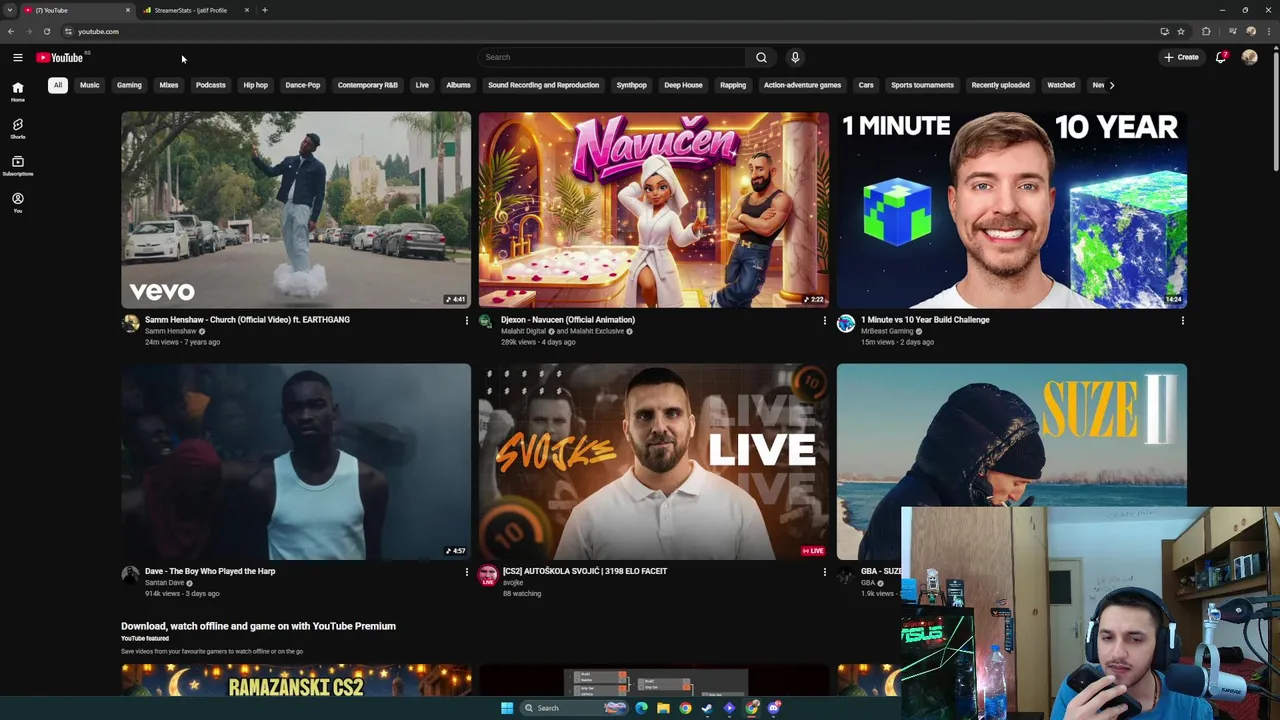The image size is (1280, 720).
Task: Open the Samm Henshaw - Church video title
Action: click(x=247, y=320)
